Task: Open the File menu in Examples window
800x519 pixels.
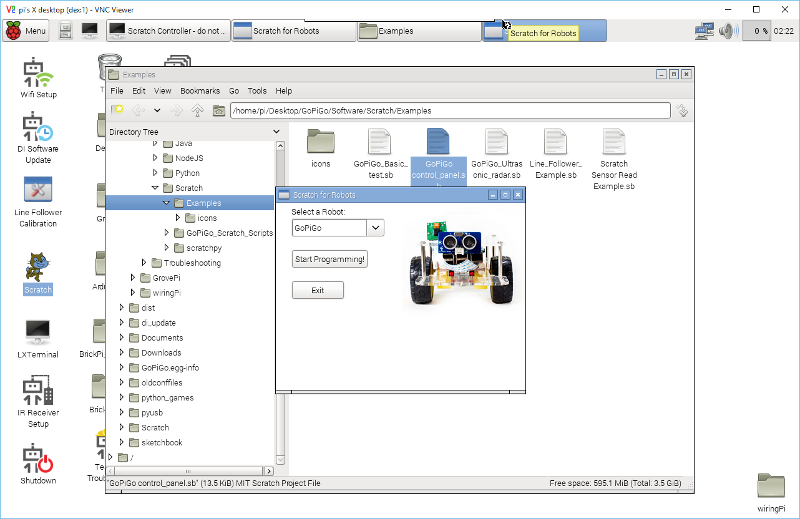Action: pos(117,91)
